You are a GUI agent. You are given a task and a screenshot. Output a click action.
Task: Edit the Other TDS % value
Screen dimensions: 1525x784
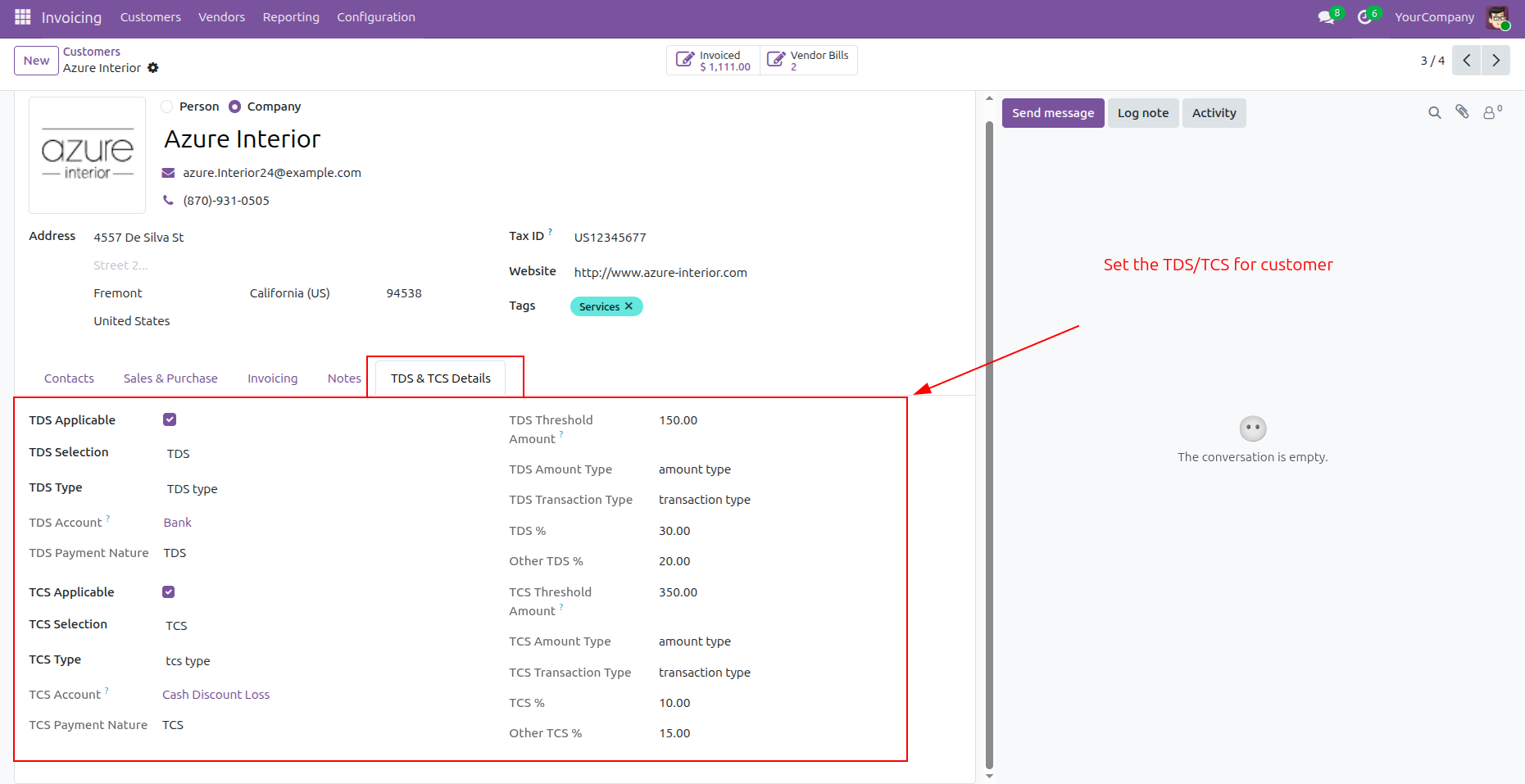(x=674, y=561)
